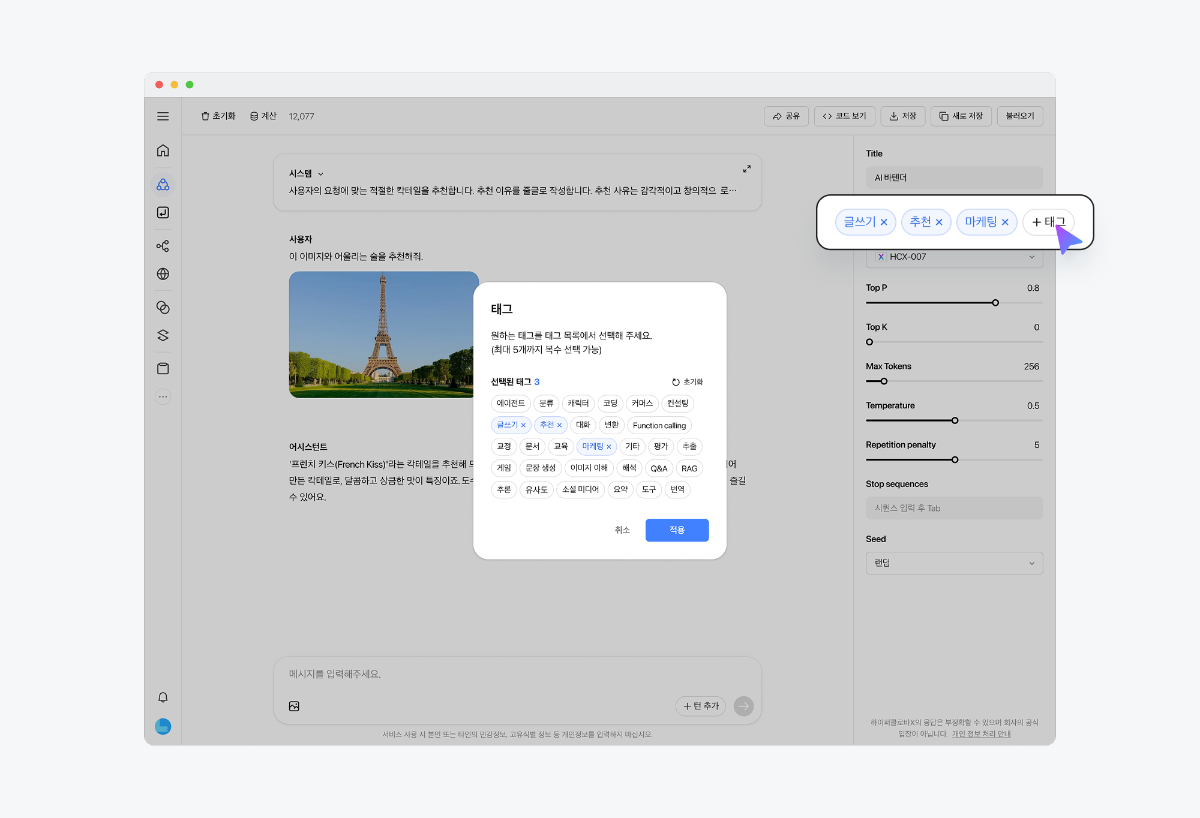The height and width of the screenshot is (818, 1200).
Task: Toggle the 이미지 이해 tag chip
Action: tap(588, 468)
